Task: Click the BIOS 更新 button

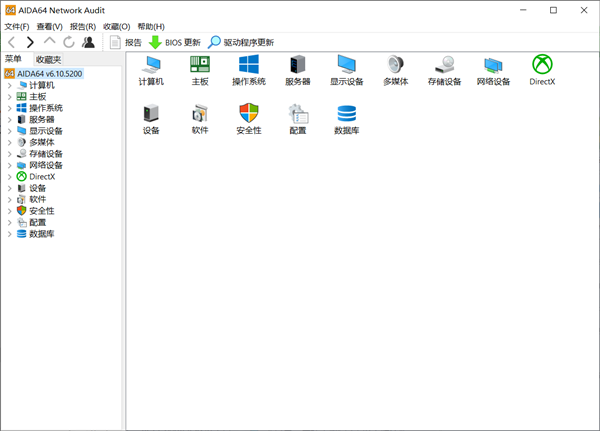Action: (x=175, y=42)
